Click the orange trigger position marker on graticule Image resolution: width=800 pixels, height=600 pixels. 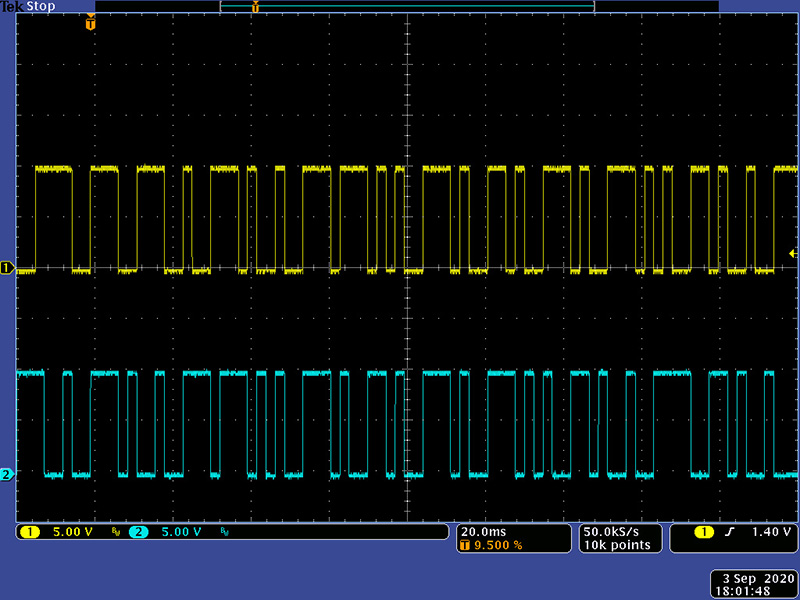coord(91,23)
